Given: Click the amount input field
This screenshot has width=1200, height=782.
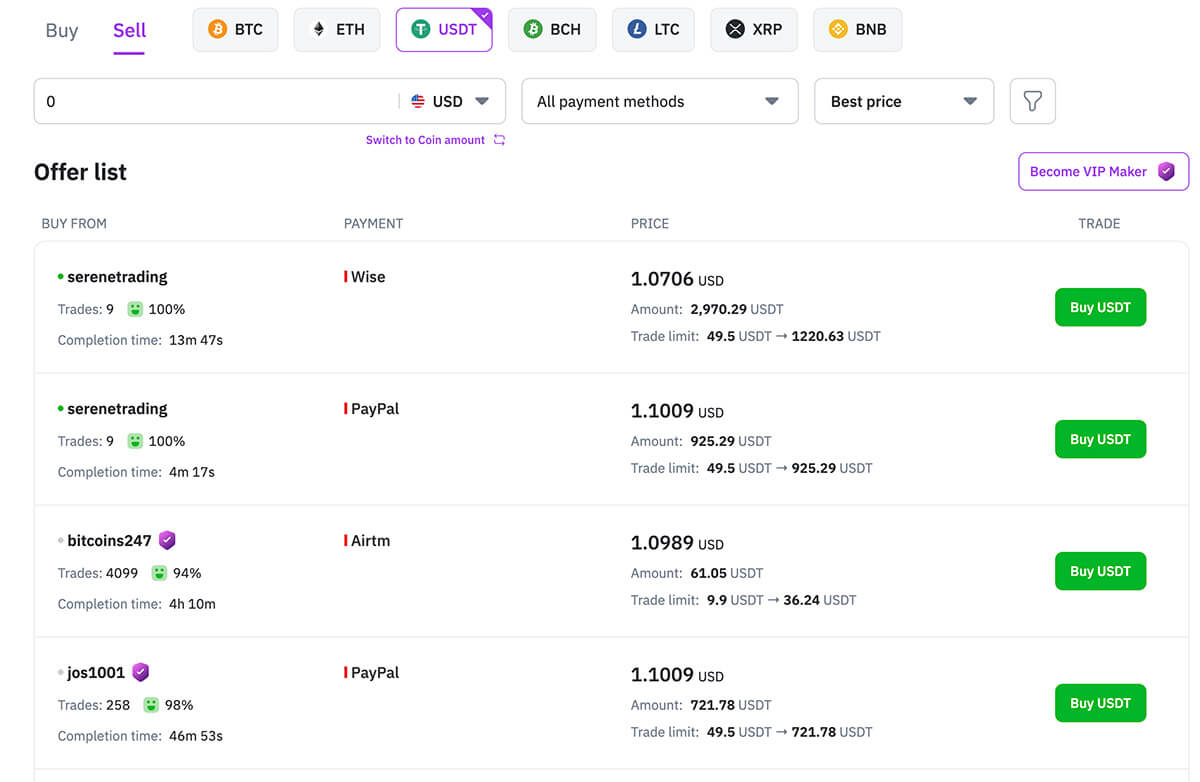Looking at the screenshot, I should [x=215, y=101].
